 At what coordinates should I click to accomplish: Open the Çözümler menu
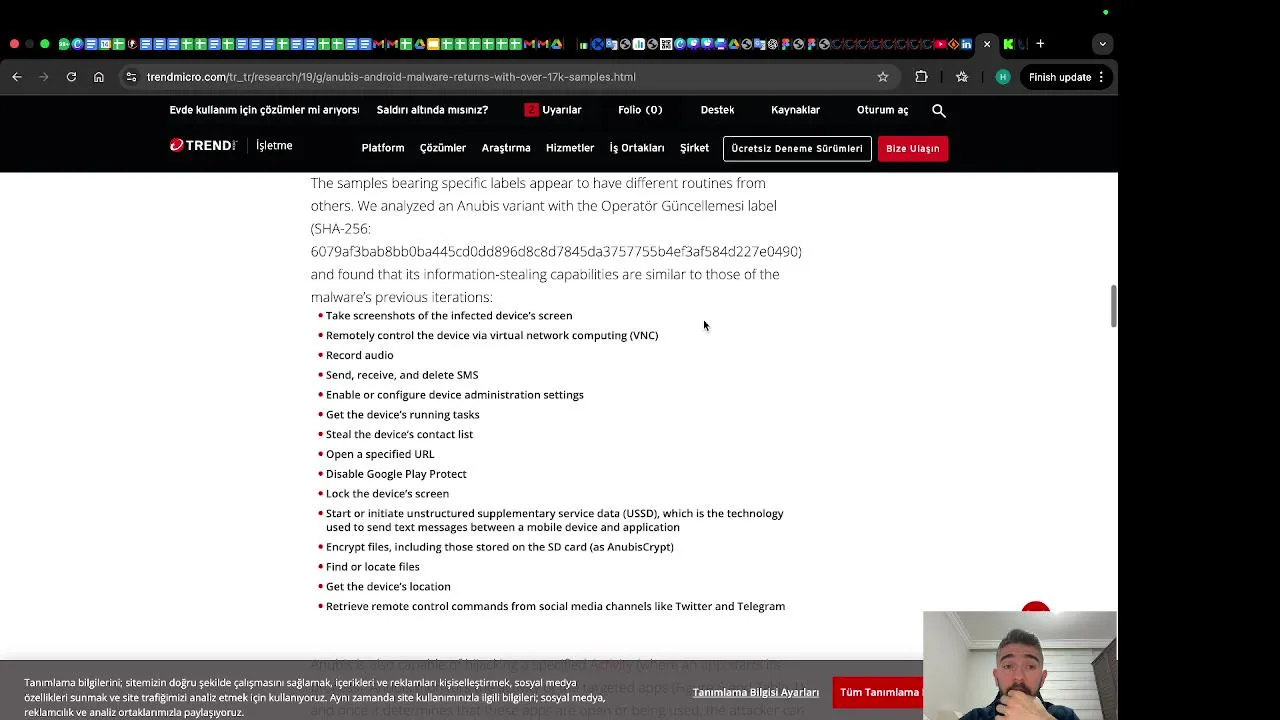pyautogui.click(x=443, y=148)
